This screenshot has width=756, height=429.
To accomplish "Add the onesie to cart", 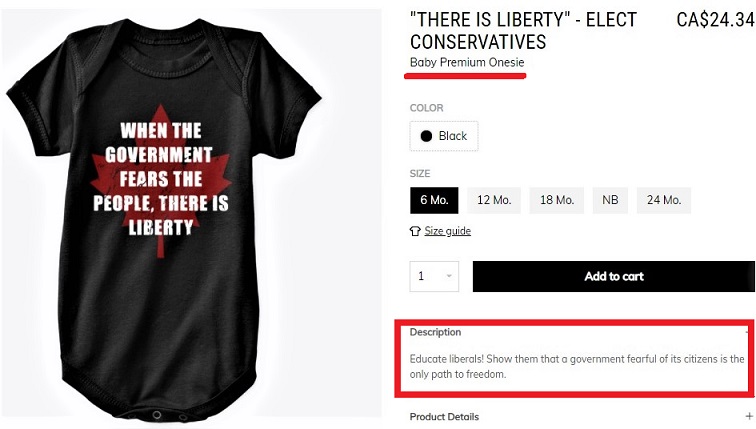I will point(614,276).
